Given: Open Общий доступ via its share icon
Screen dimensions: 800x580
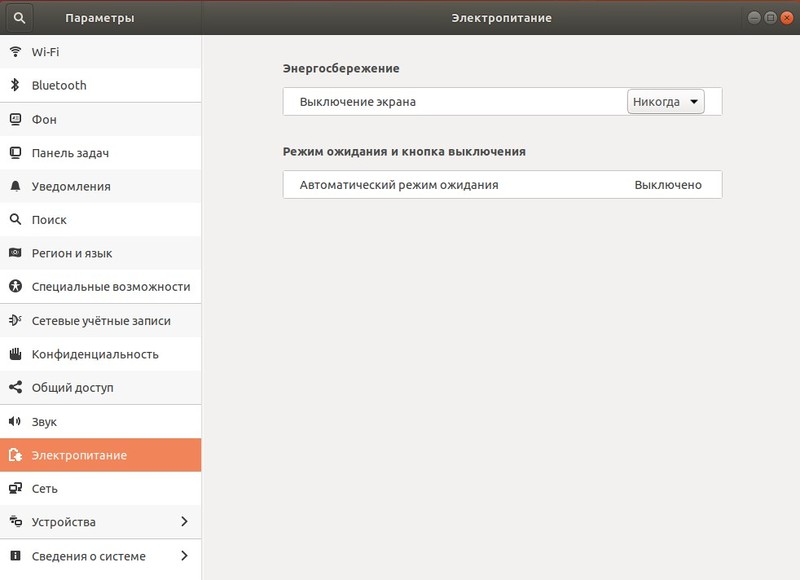Looking at the screenshot, I should click(x=17, y=388).
